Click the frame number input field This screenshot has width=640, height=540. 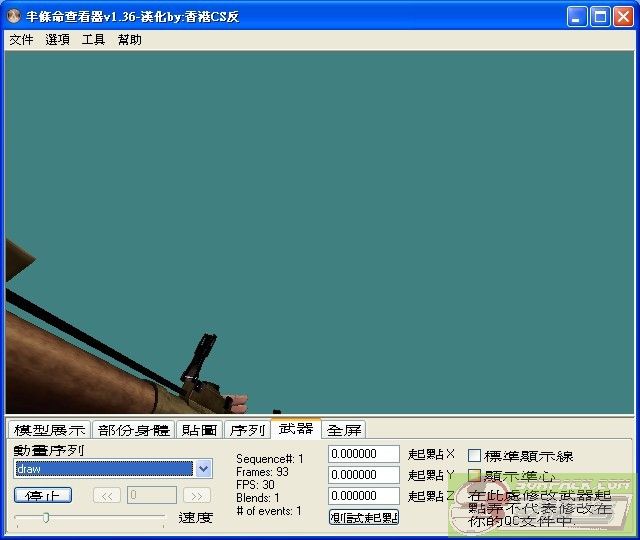click(x=152, y=495)
